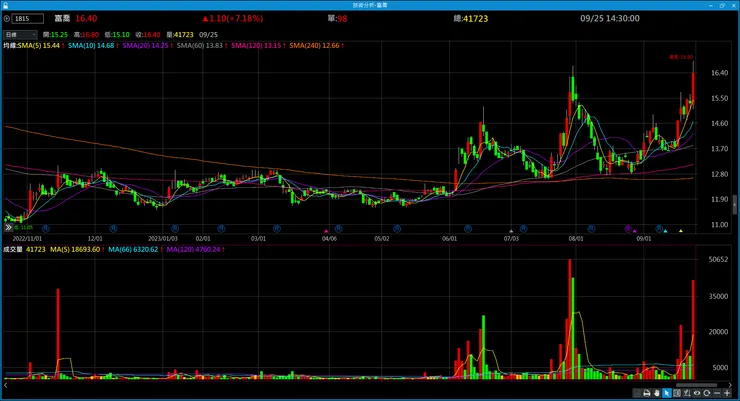Click the circular plus icon beside stock code

(x=7, y=19)
